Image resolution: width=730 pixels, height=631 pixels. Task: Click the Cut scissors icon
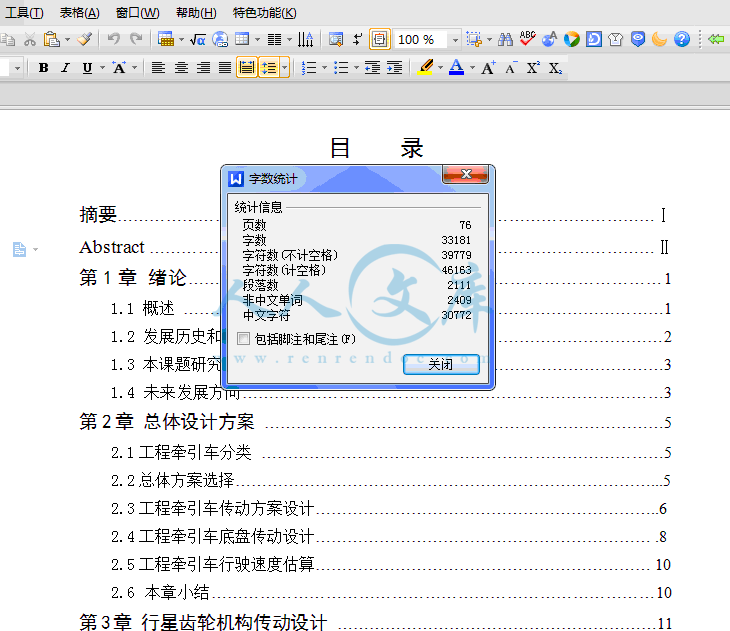[x=30, y=40]
